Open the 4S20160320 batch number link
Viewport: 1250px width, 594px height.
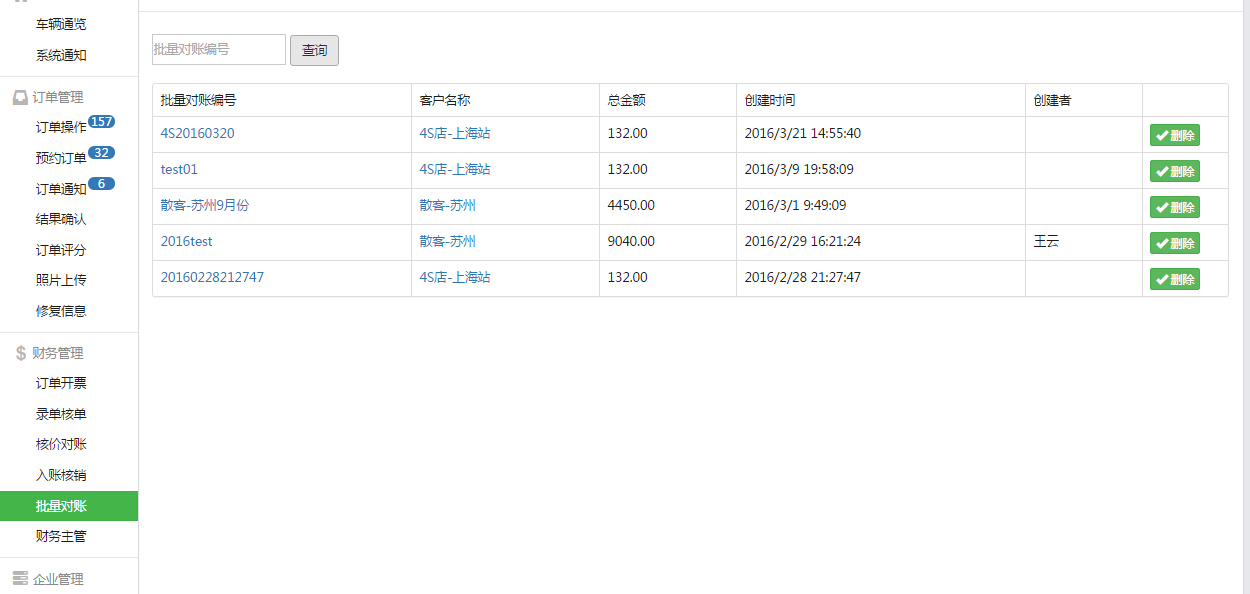pos(197,133)
